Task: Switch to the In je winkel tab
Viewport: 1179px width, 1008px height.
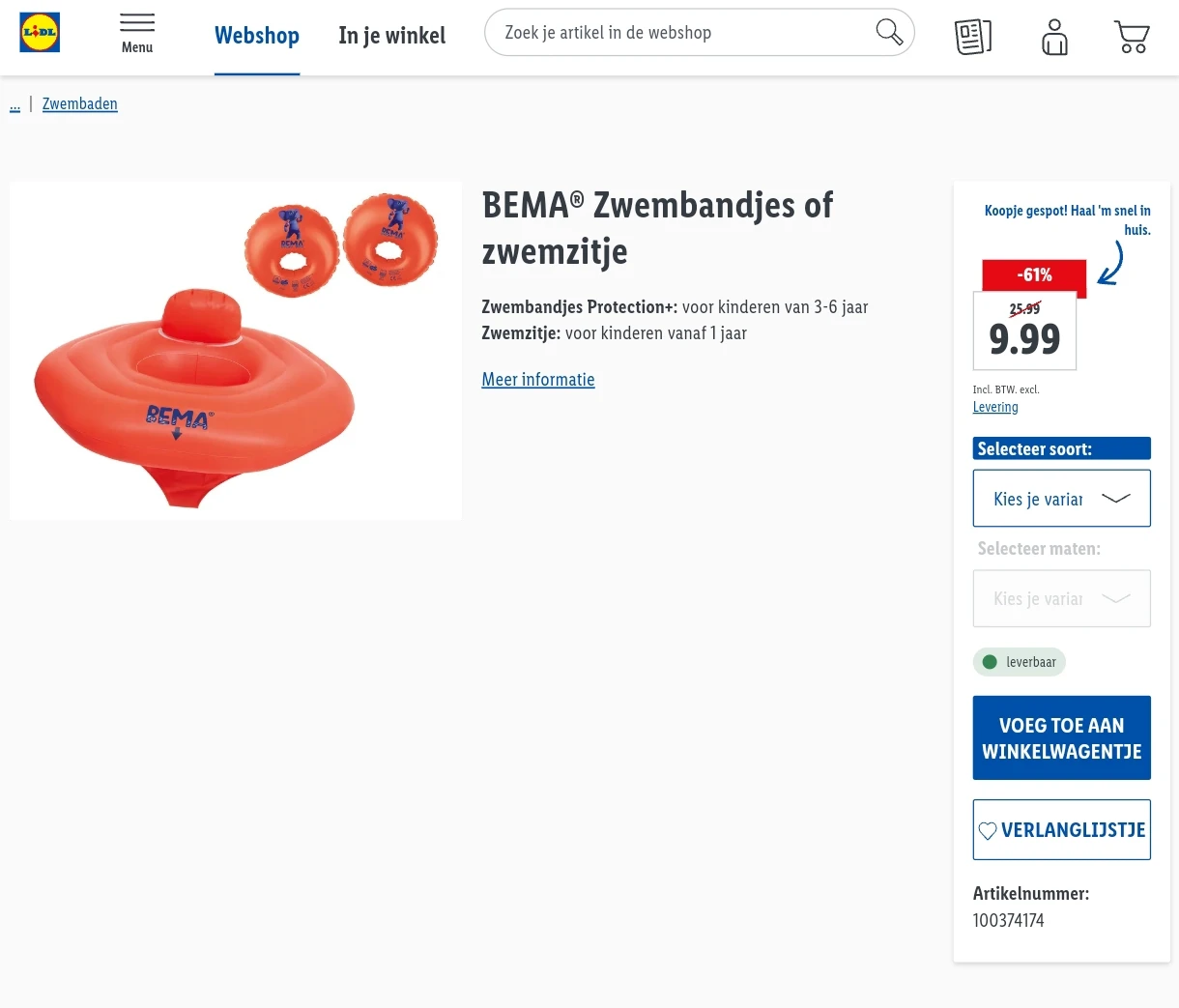Action: tap(391, 36)
